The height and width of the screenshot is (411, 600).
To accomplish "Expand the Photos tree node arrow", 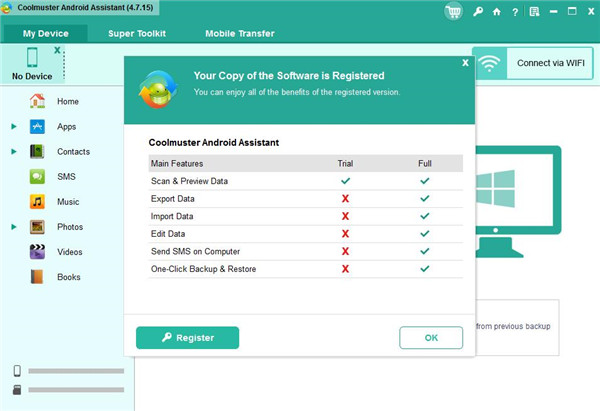I will click(14, 227).
